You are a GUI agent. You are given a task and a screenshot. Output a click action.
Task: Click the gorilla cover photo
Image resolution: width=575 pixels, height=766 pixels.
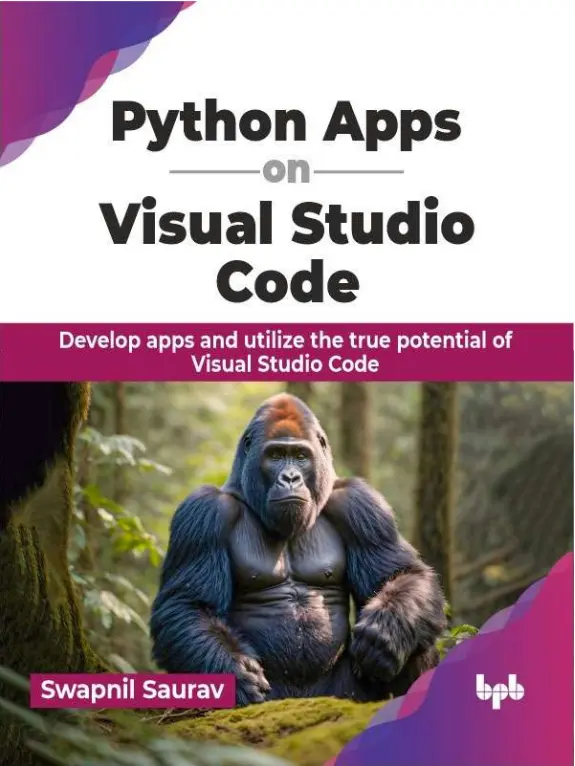(x=287, y=574)
